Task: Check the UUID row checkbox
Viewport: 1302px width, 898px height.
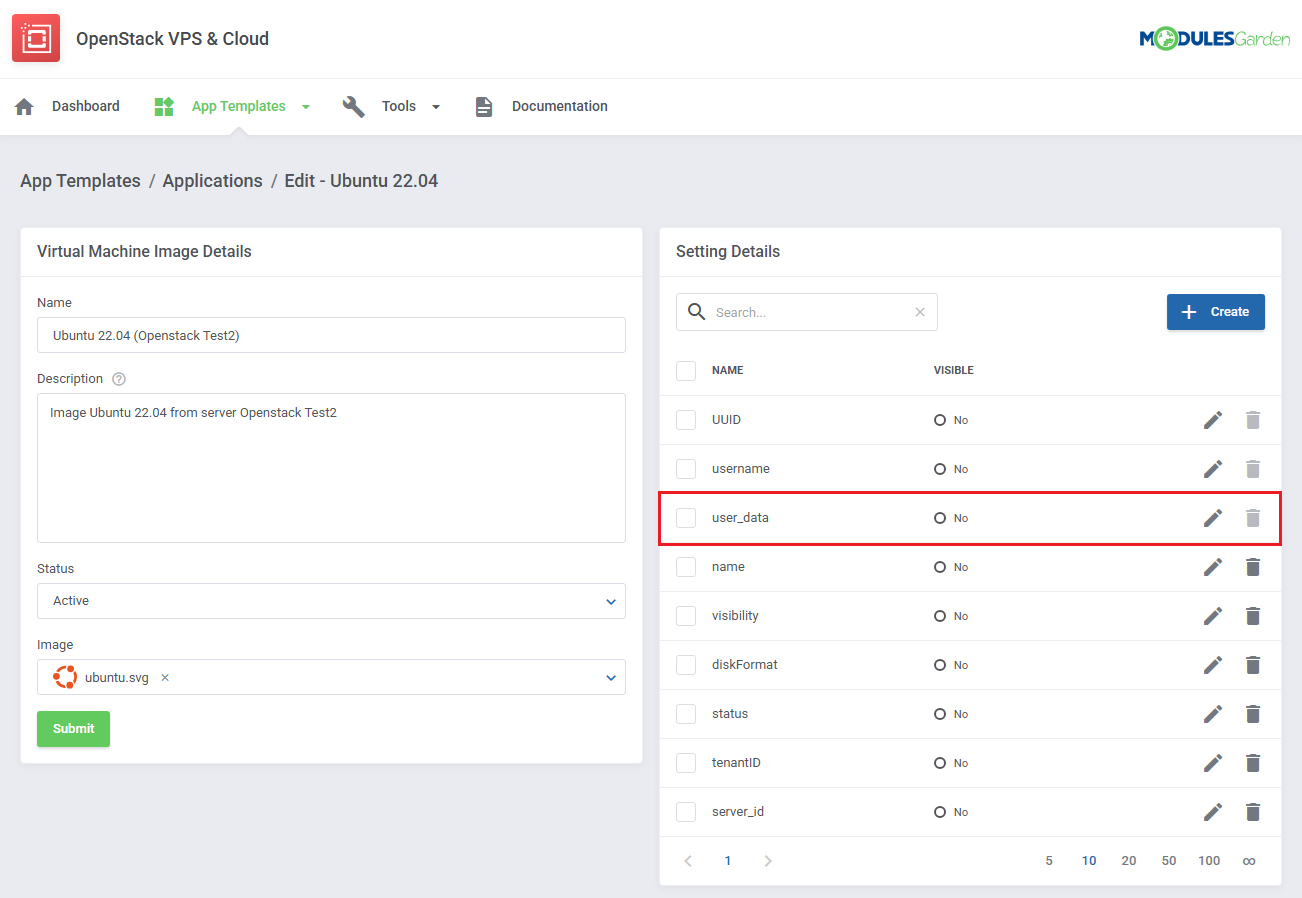Action: point(686,420)
